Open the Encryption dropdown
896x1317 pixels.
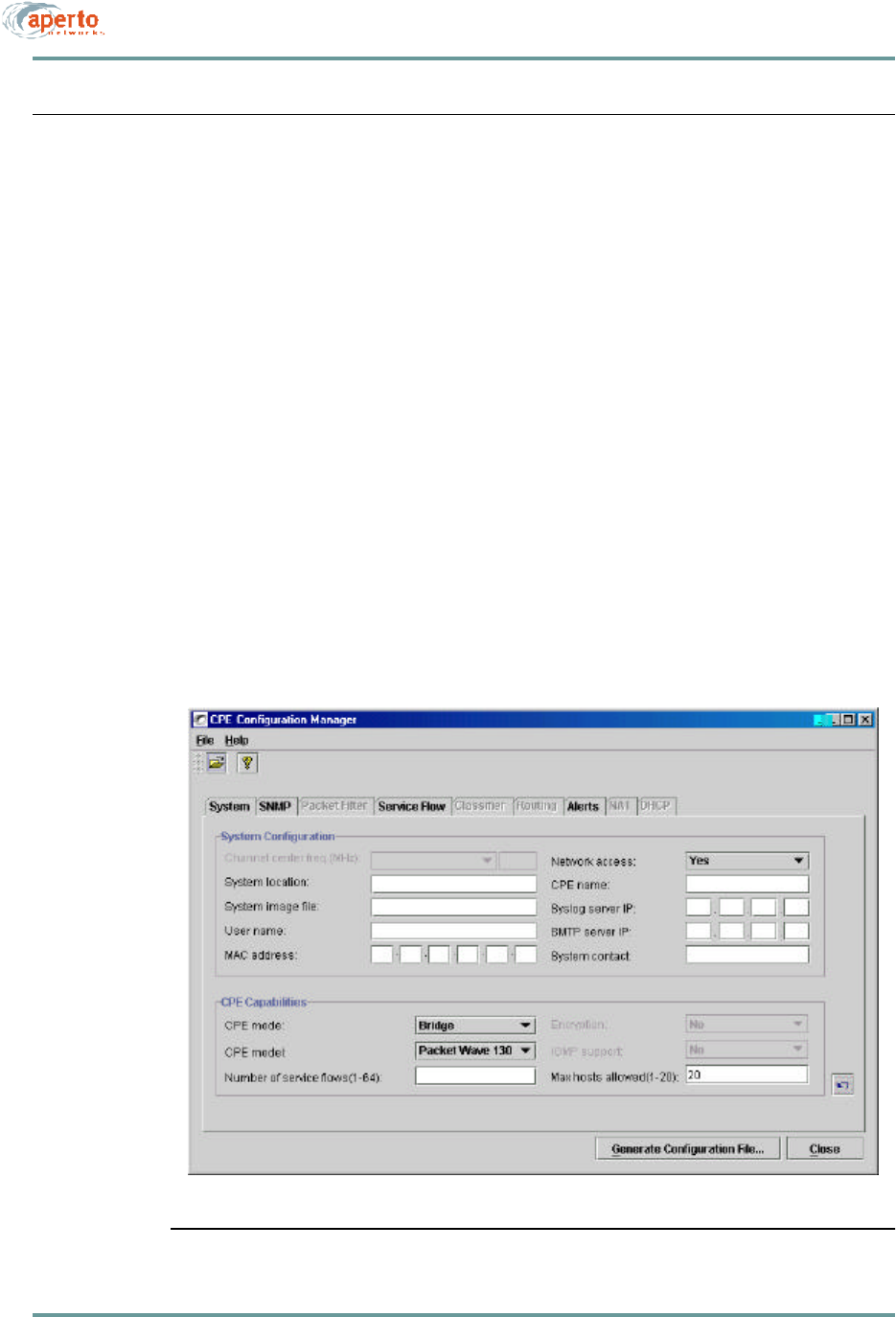pyautogui.click(x=747, y=1025)
